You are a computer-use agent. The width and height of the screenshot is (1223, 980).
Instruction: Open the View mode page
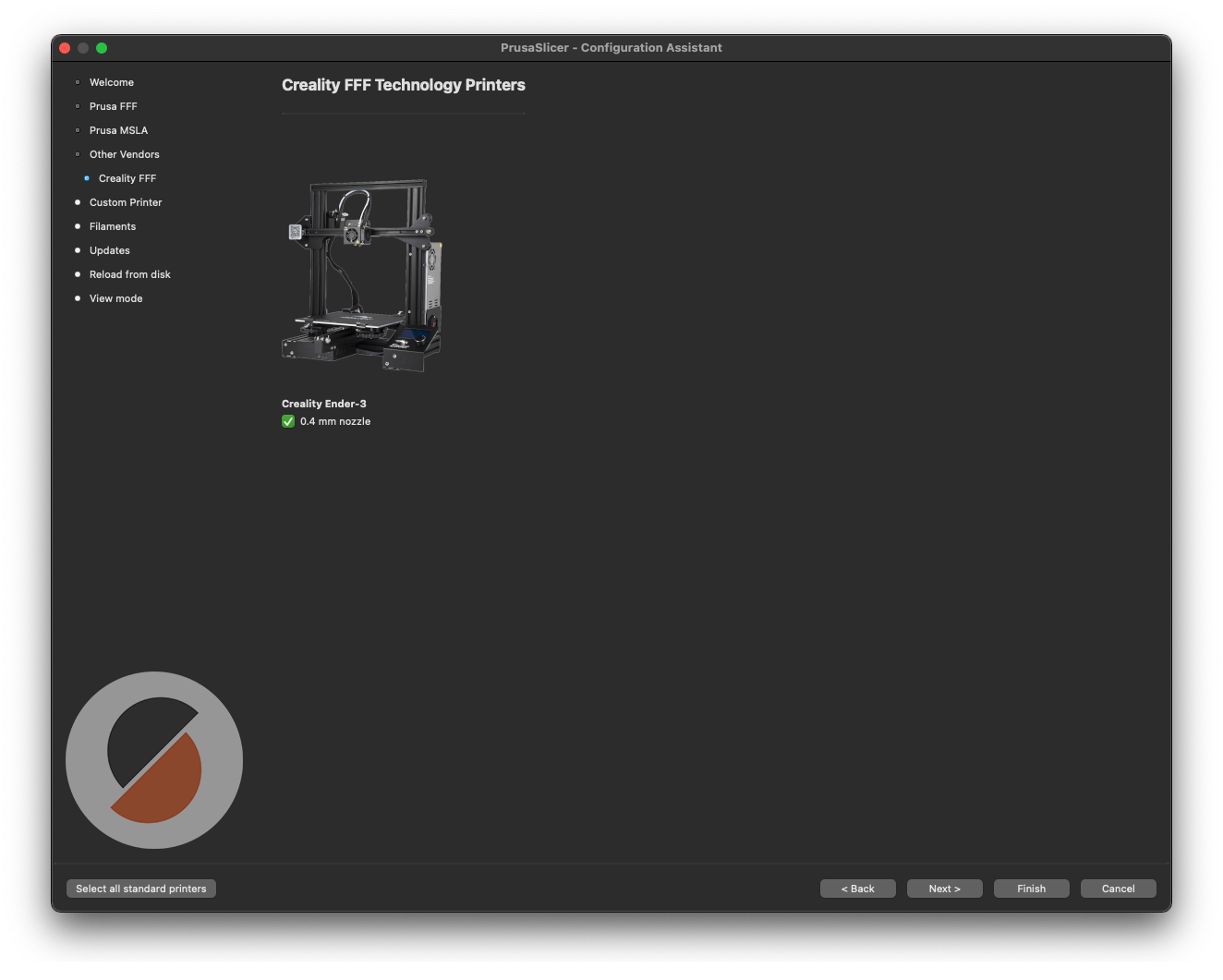tap(116, 298)
